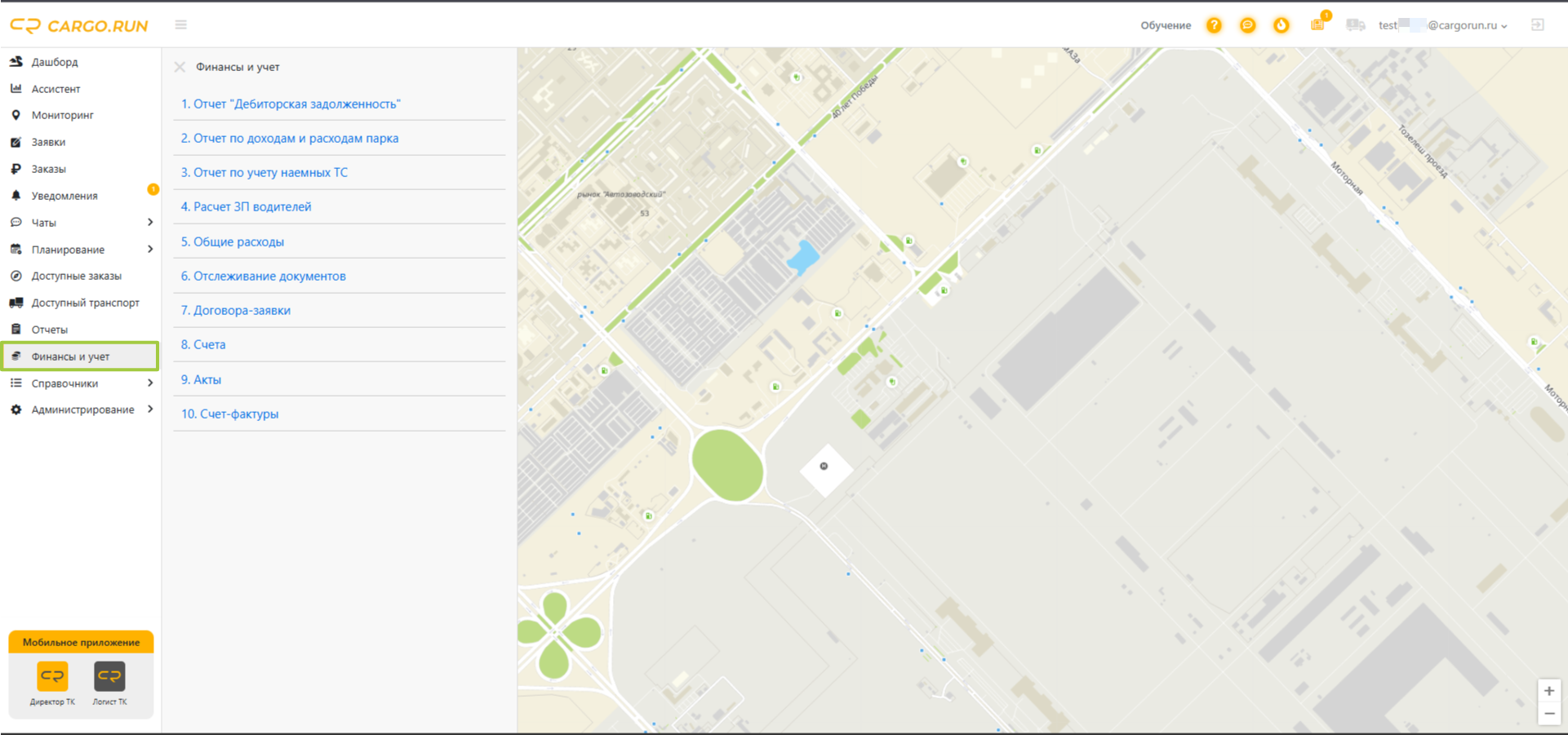Click the Обучение link
Viewport: 1568px width, 735px height.
[x=1166, y=25]
